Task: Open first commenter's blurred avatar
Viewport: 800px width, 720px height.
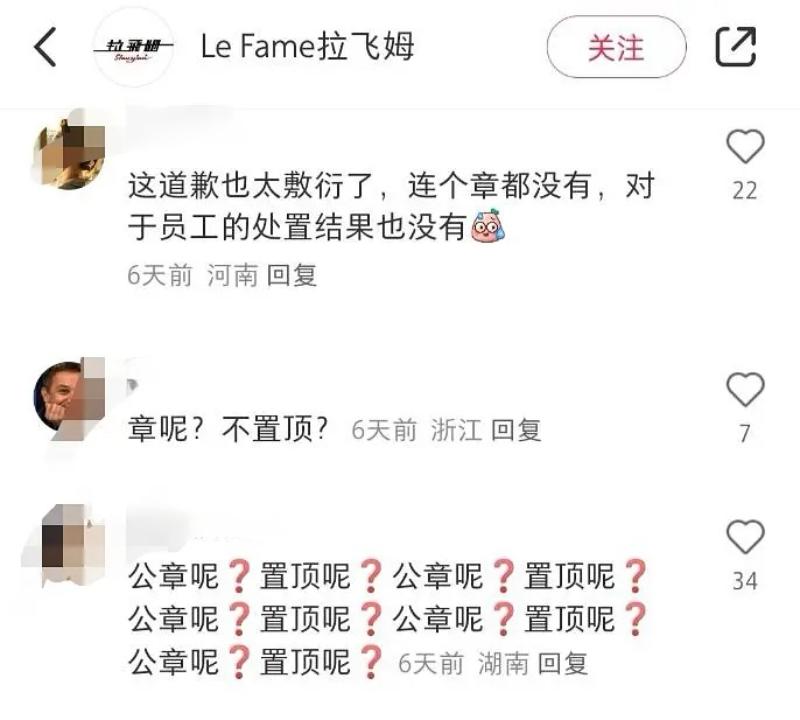Action: [69, 153]
